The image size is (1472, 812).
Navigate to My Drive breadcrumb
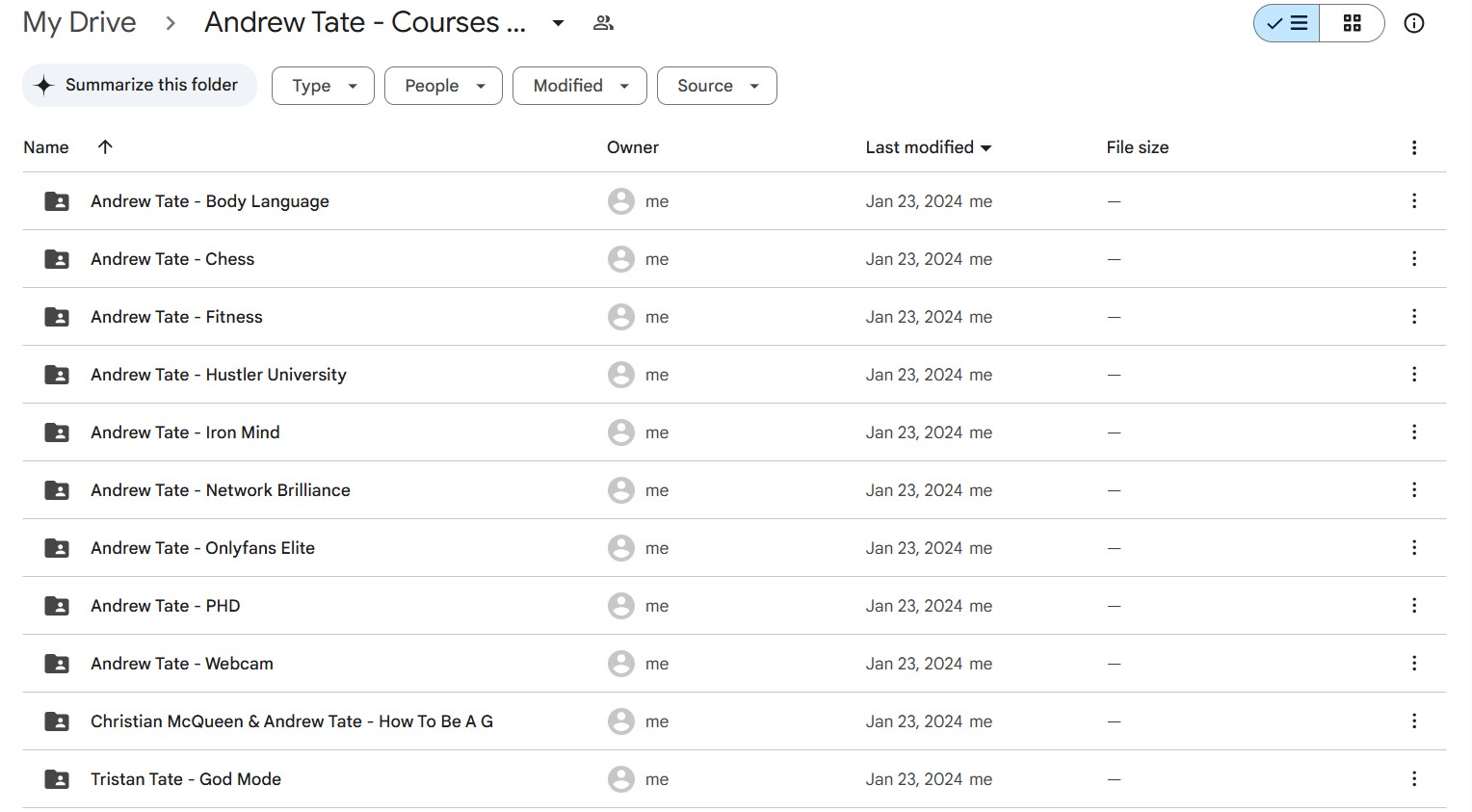tap(79, 22)
